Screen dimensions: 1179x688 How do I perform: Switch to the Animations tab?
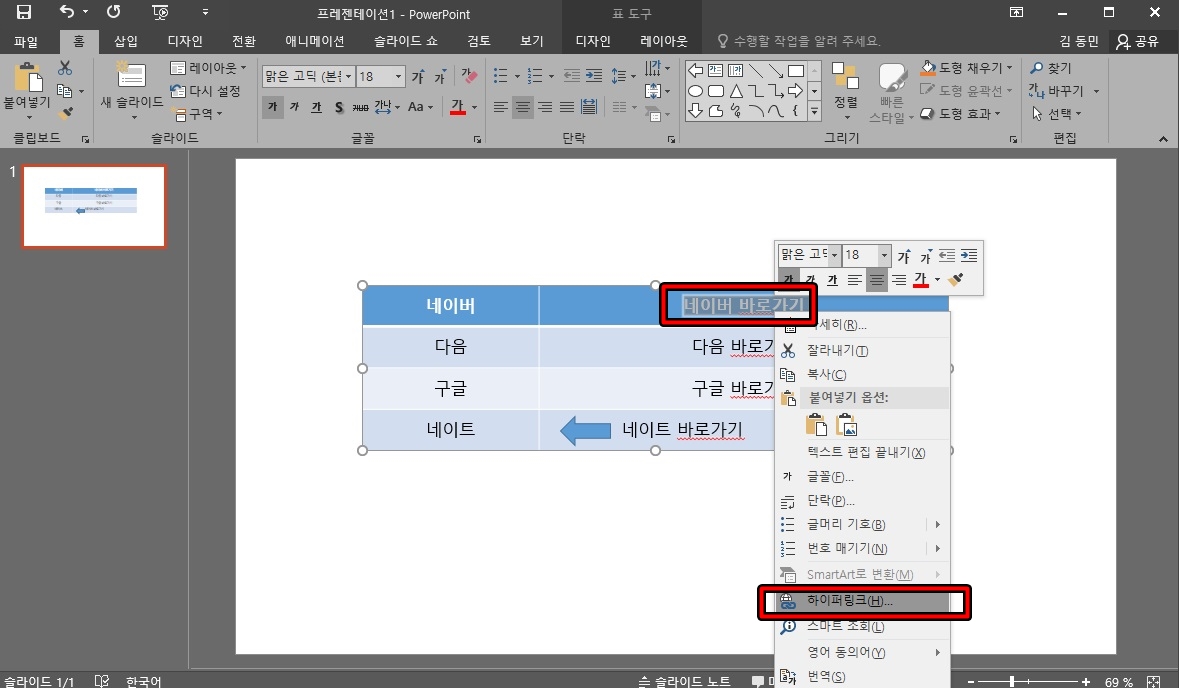pos(314,41)
